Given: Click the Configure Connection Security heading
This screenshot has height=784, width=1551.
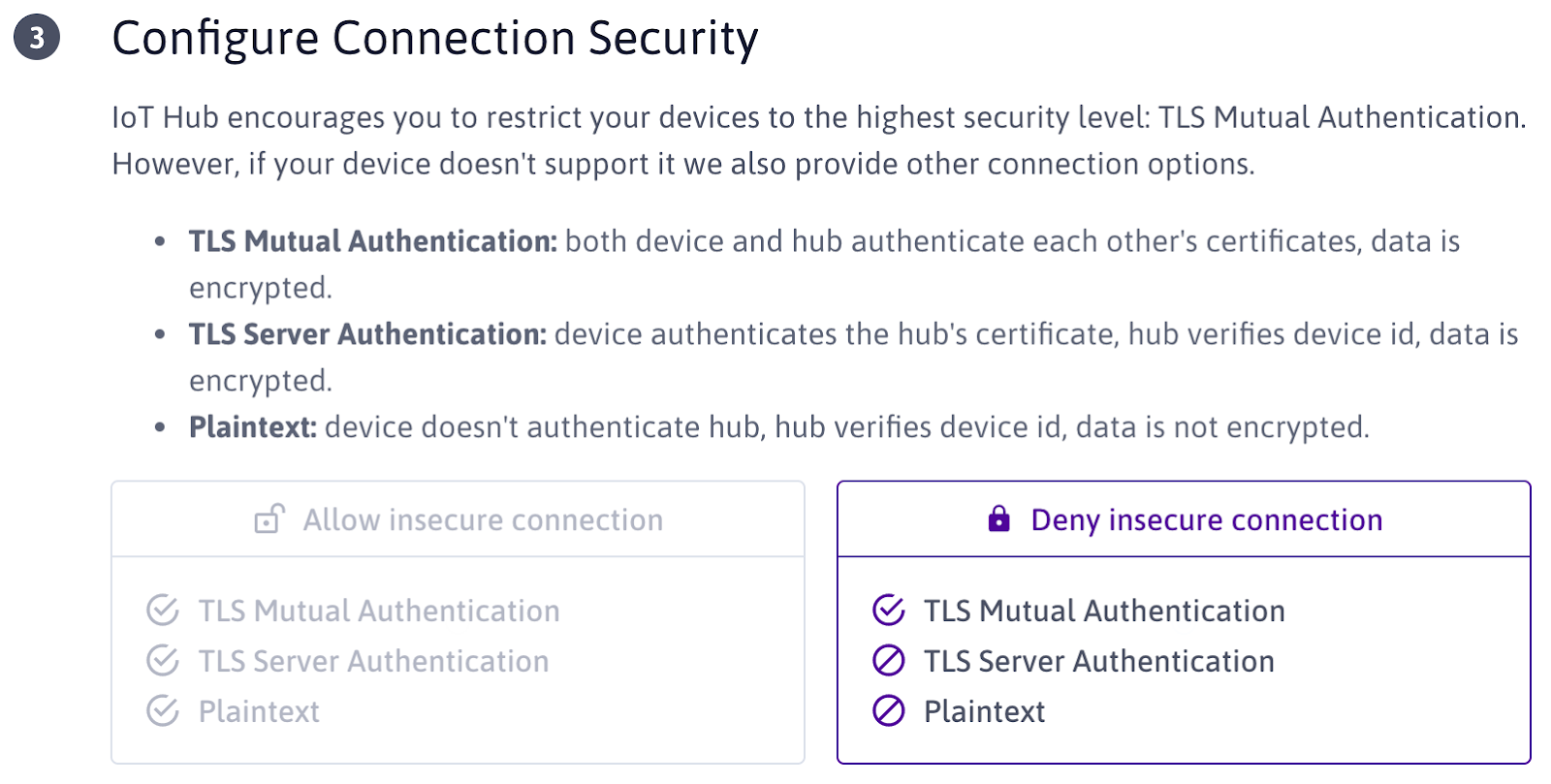Looking at the screenshot, I should [x=435, y=39].
